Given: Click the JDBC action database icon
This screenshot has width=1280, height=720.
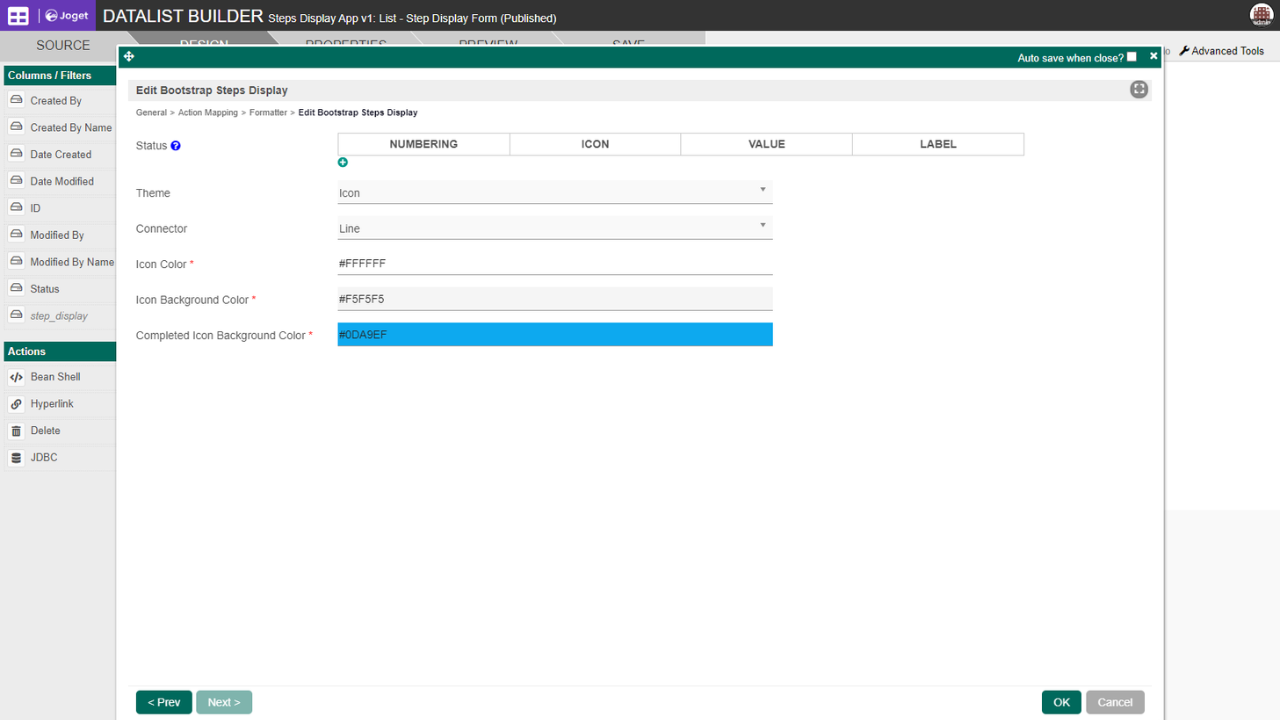Looking at the screenshot, I should pyautogui.click(x=16, y=458).
